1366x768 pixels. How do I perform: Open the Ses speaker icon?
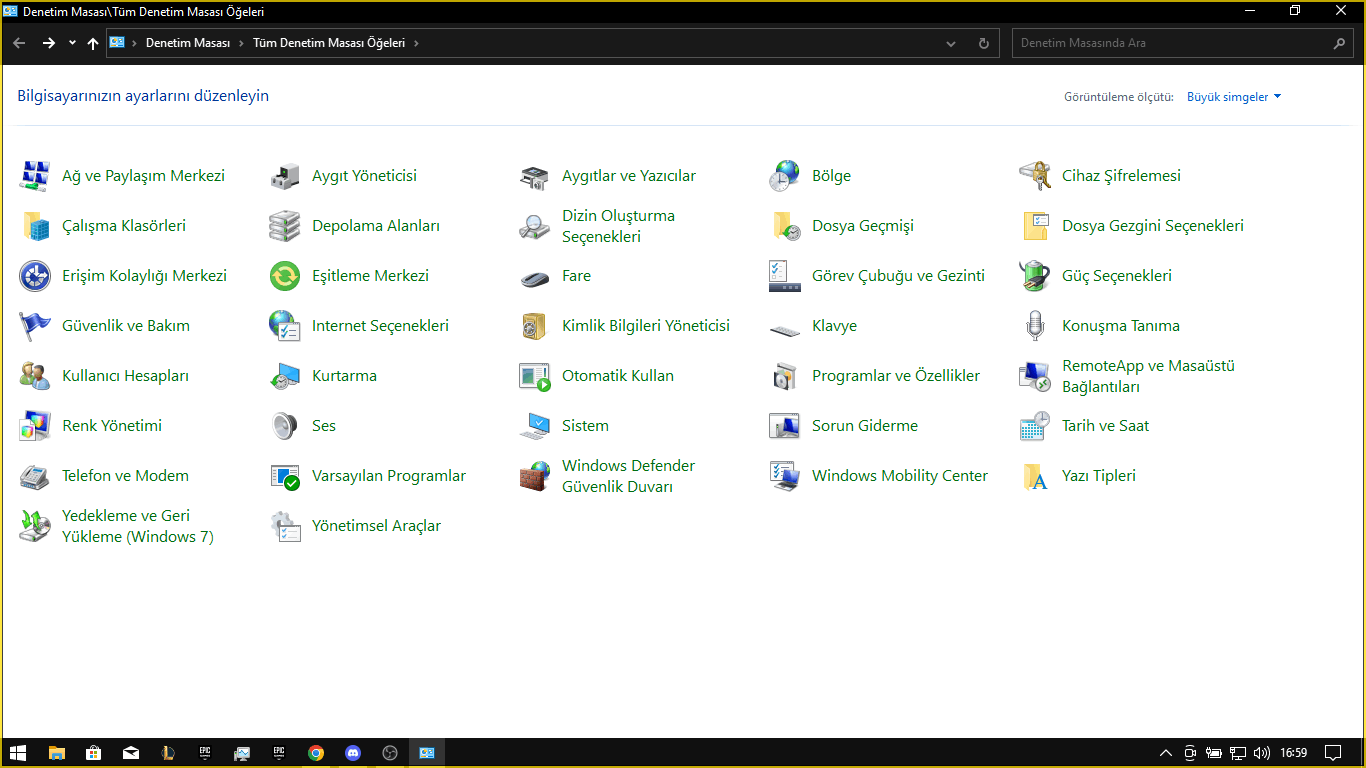[285, 426]
